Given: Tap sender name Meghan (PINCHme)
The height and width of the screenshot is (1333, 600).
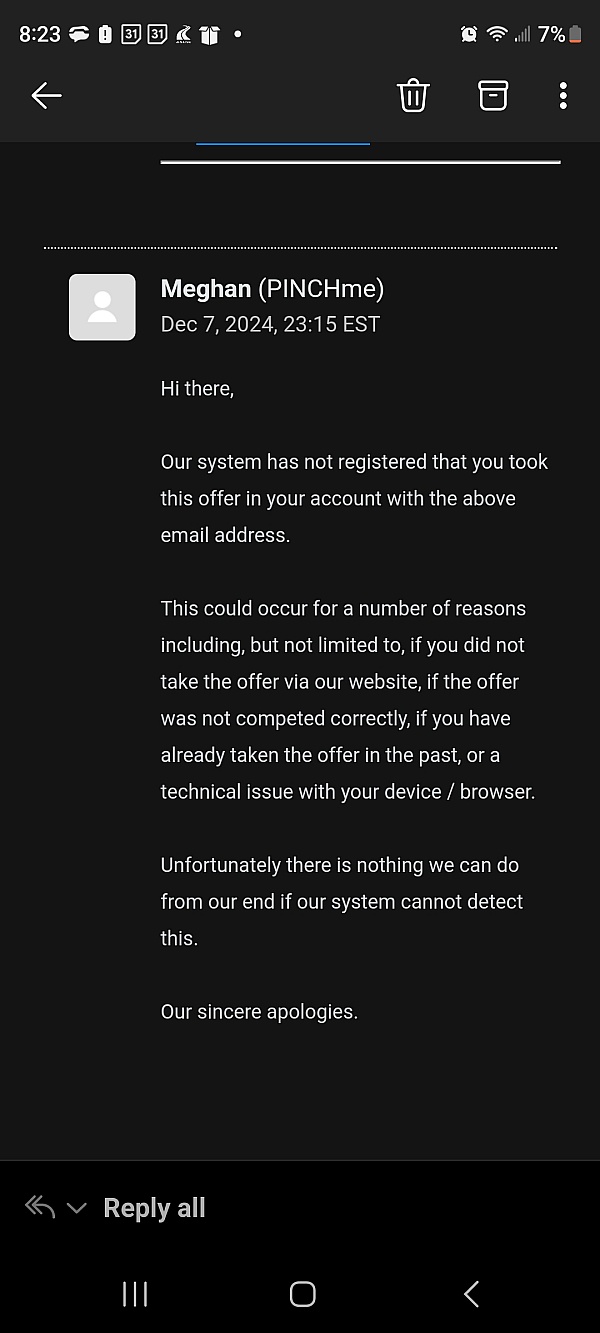Looking at the screenshot, I should pos(272,289).
